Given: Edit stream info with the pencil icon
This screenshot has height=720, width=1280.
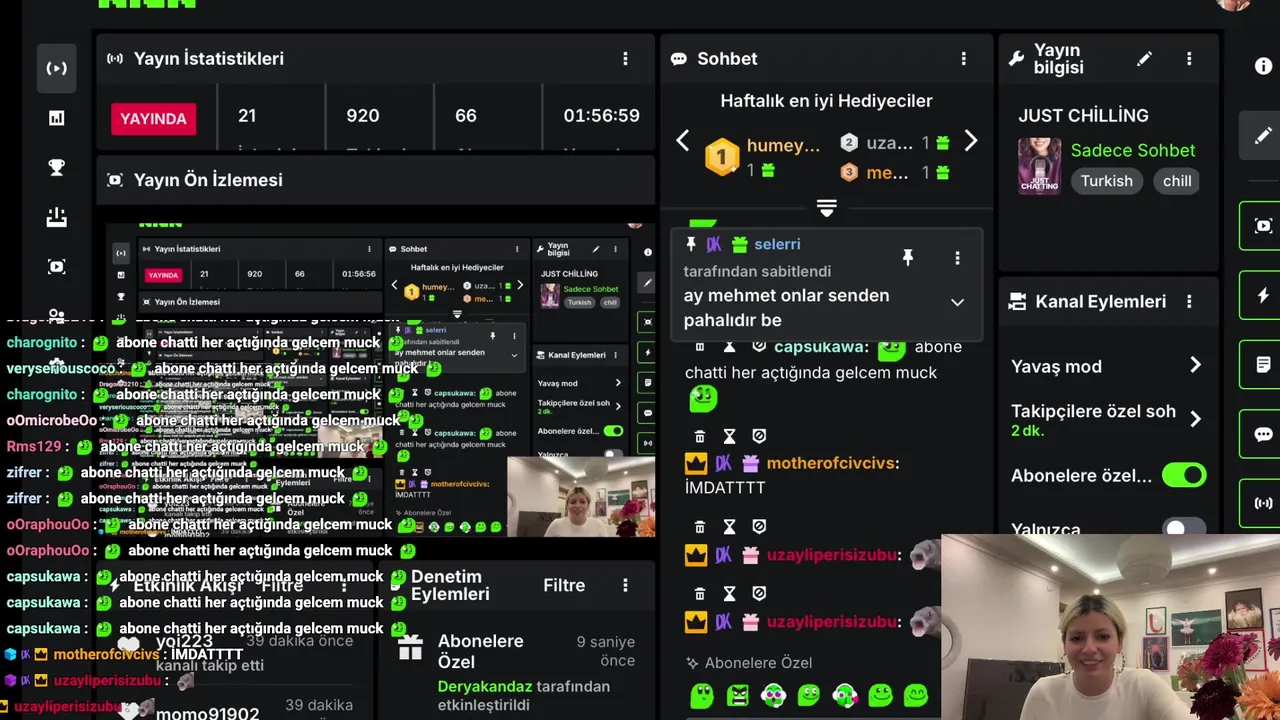Looking at the screenshot, I should coord(1144,59).
